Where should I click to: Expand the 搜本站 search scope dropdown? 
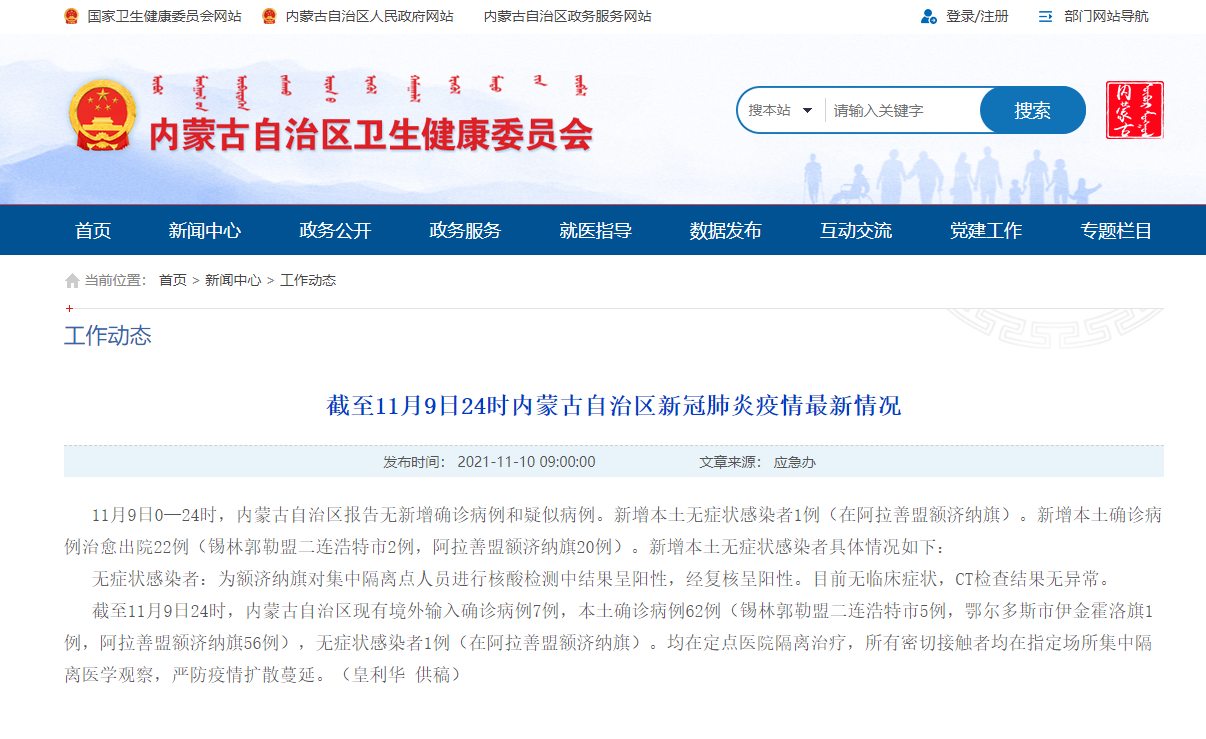click(780, 110)
